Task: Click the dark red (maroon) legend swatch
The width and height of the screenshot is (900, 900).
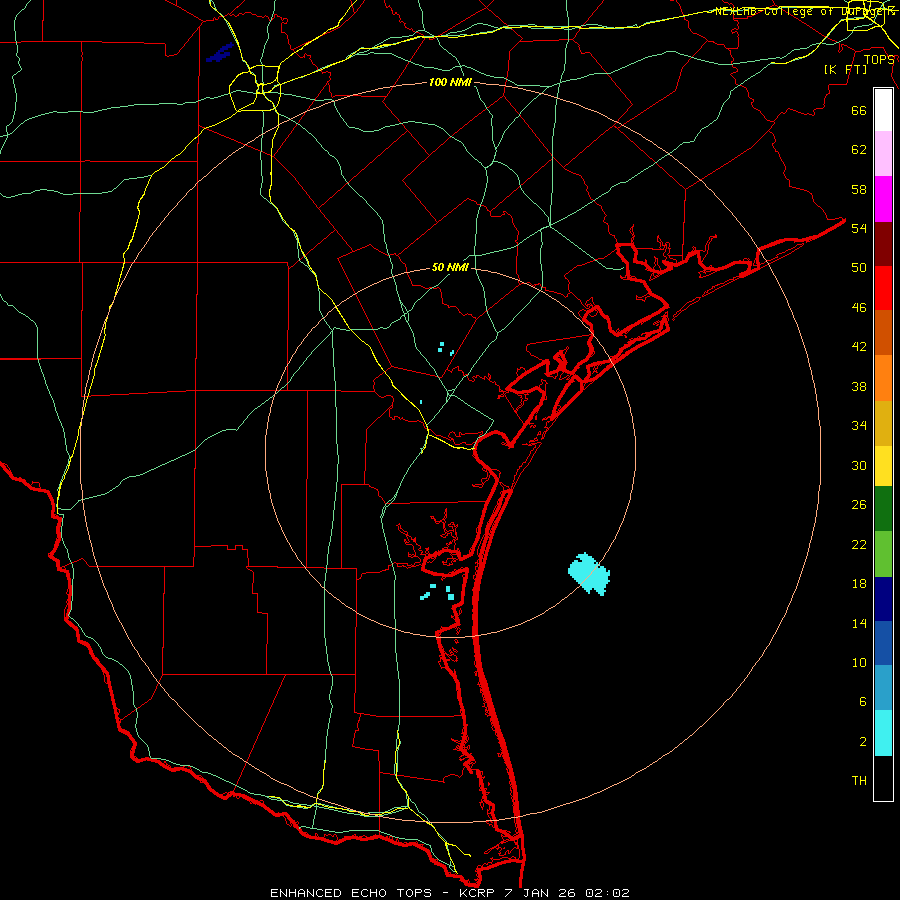Action: click(883, 244)
